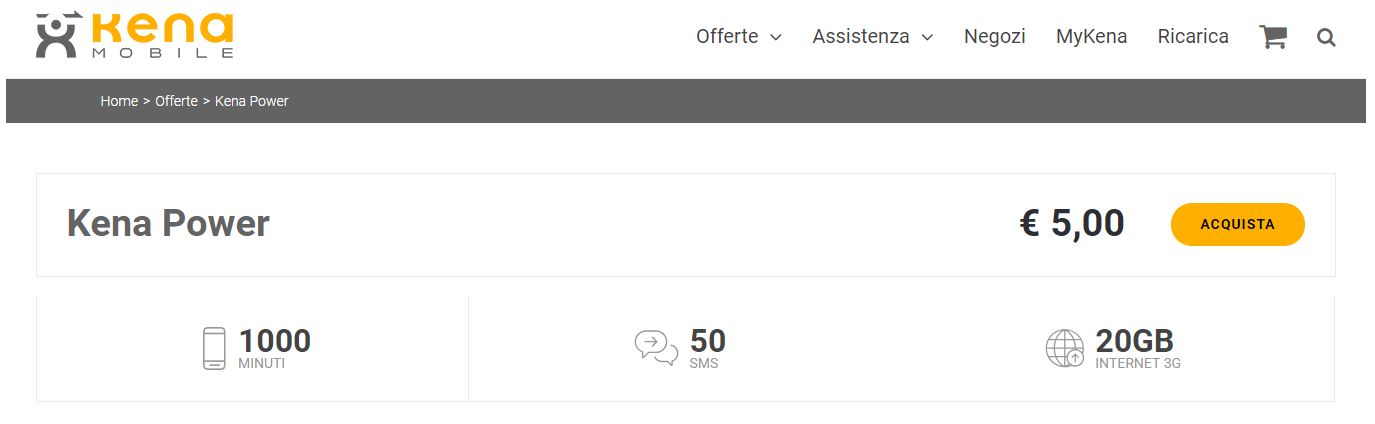Screen dimensions: 1375x424
Task: Expand the Offerte dropdown chevron
Action: (x=776, y=38)
